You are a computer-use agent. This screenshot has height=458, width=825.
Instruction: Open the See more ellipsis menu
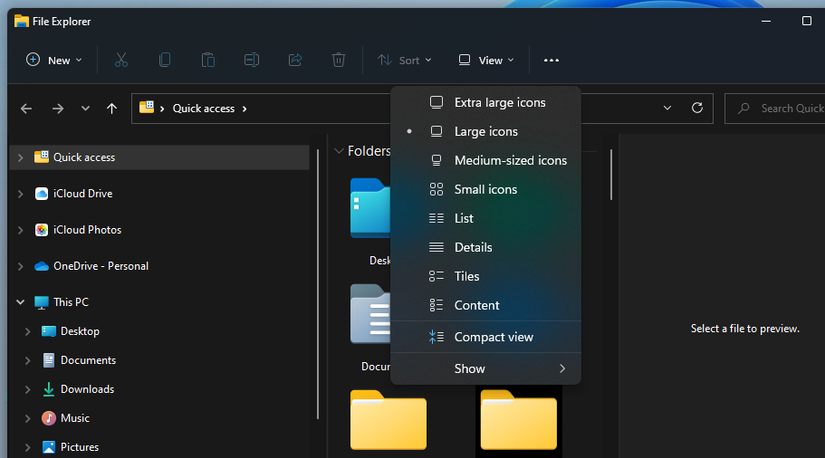click(x=551, y=60)
